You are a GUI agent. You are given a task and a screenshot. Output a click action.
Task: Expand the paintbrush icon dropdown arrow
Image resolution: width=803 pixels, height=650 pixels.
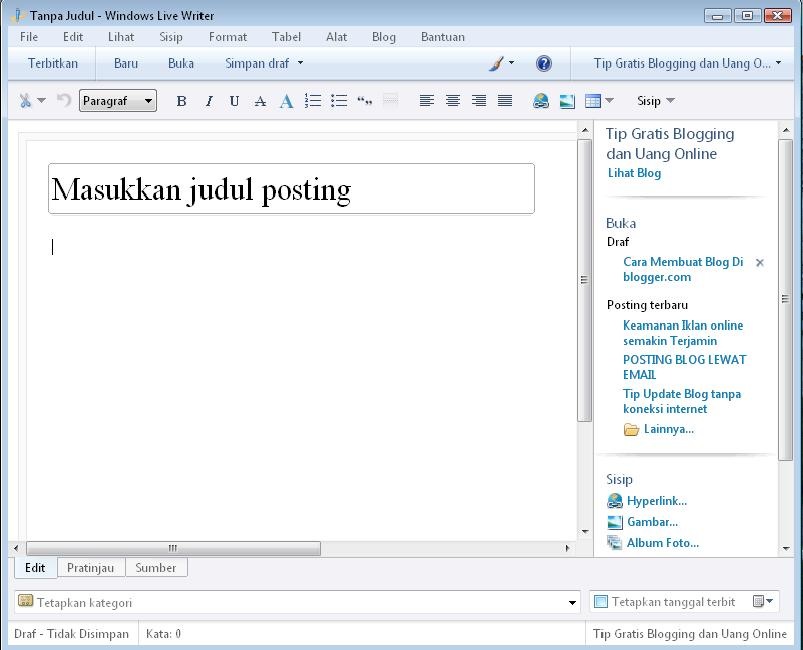click(511, 63)
